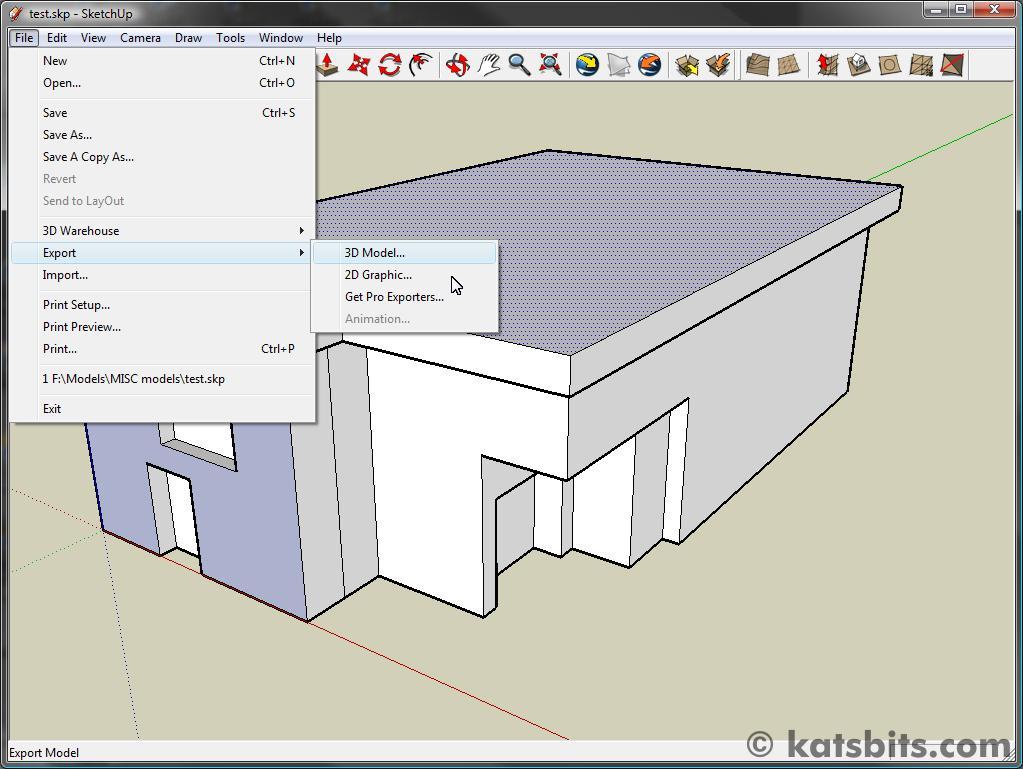Image resolution: width=1023 pixels, height=769 pixels.
Task: Select the sandbox Stamp tool
Action: pyautogui.click(x=859, y=65)
